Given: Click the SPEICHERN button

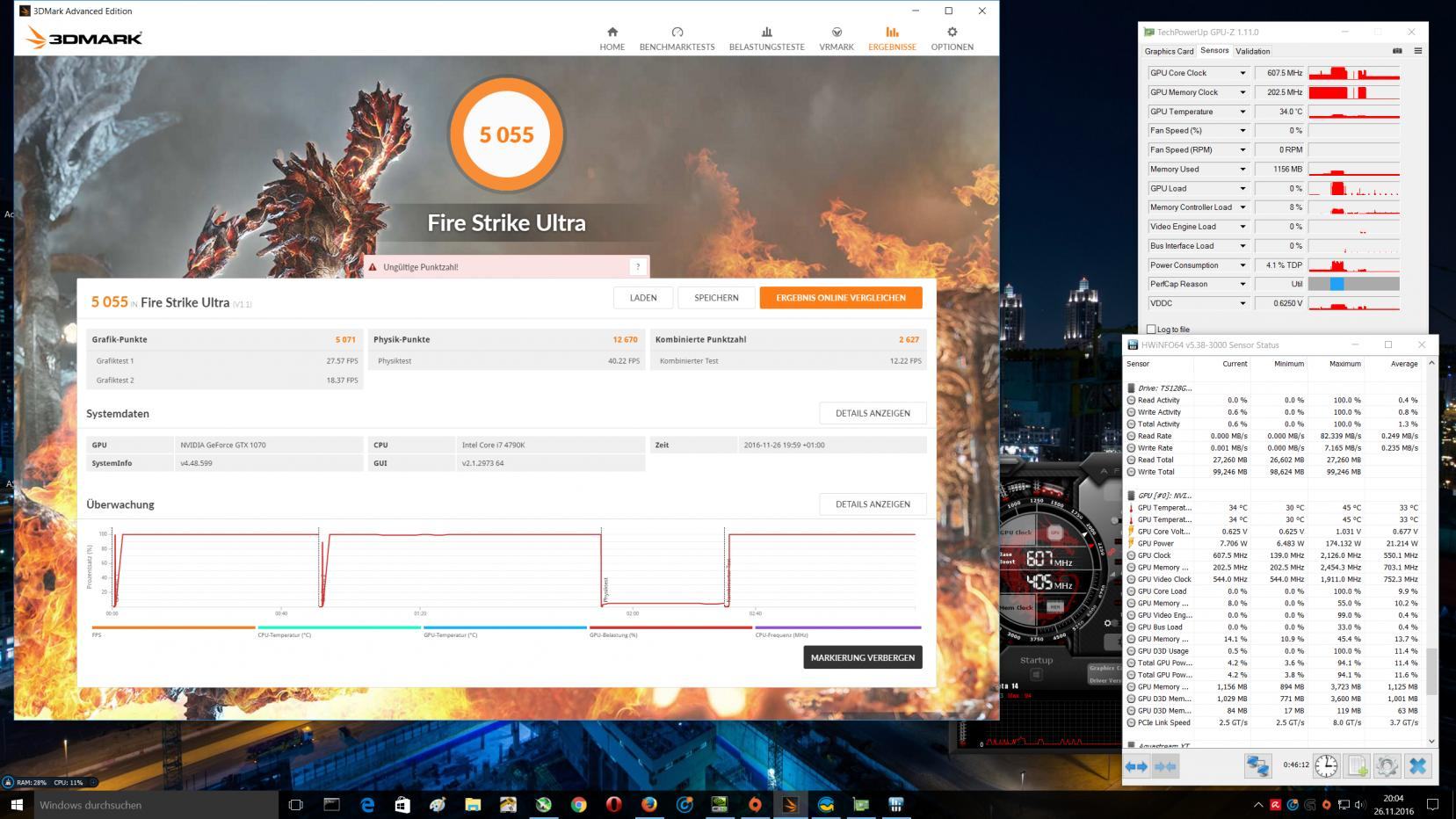Looking at the screenshot, I should coord(716,298).
